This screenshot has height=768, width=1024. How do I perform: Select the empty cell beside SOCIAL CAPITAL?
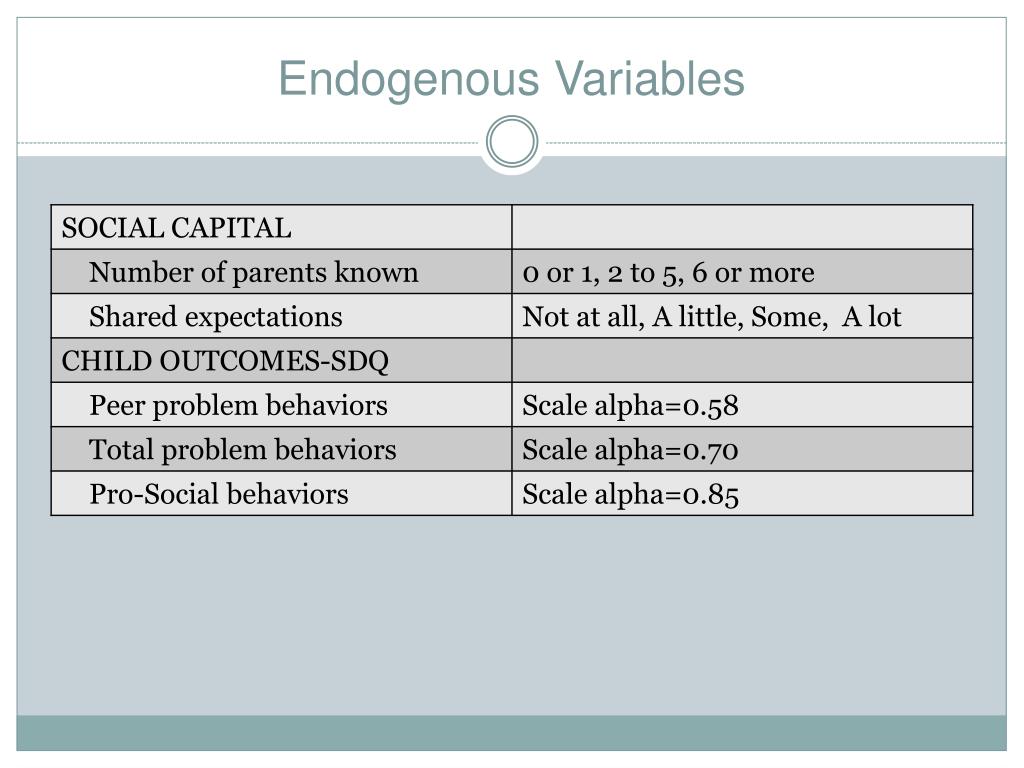tap(742, 228)
